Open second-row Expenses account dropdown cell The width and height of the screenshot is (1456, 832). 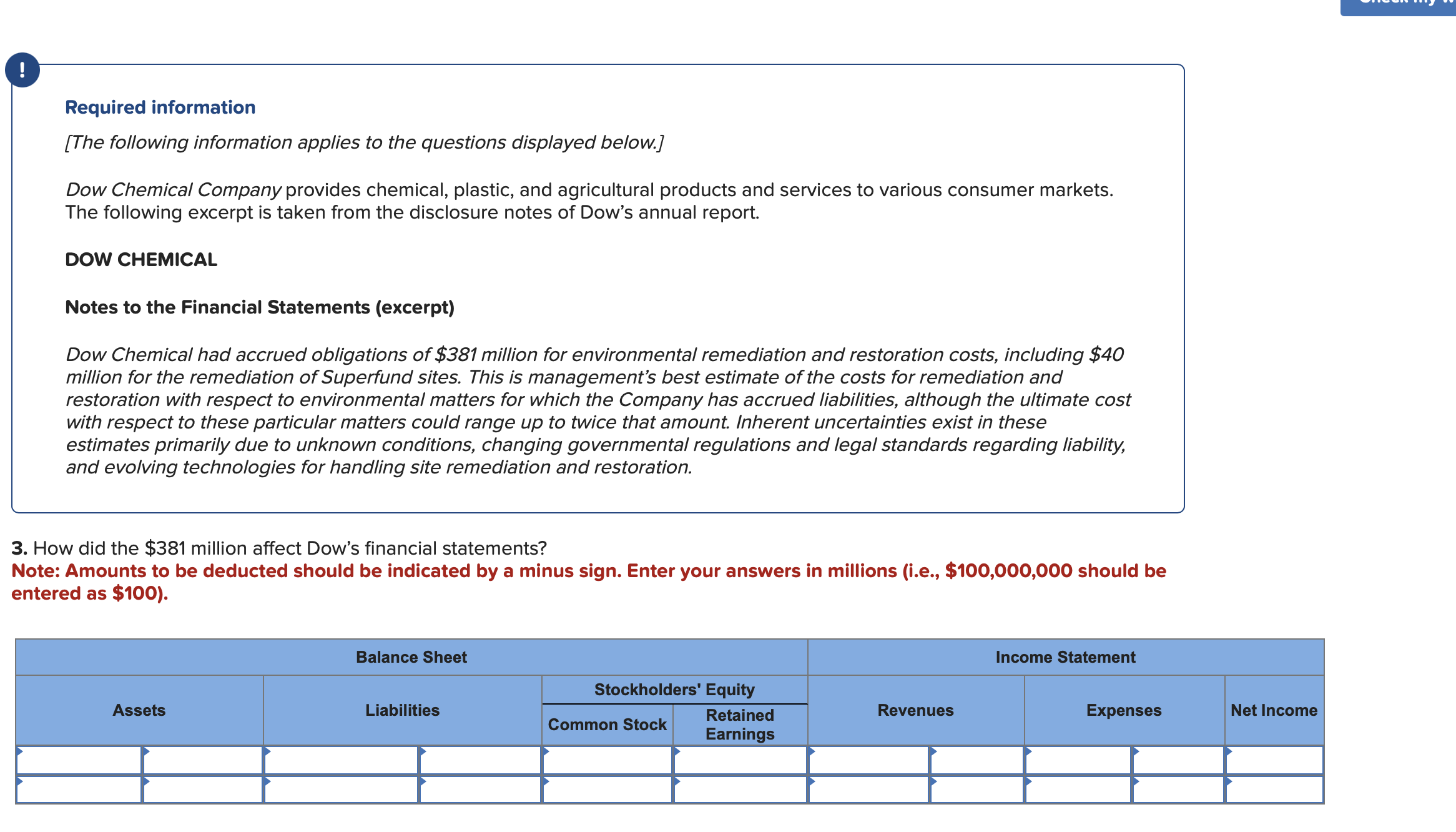pyautogui.click(x=1078, y=790)
